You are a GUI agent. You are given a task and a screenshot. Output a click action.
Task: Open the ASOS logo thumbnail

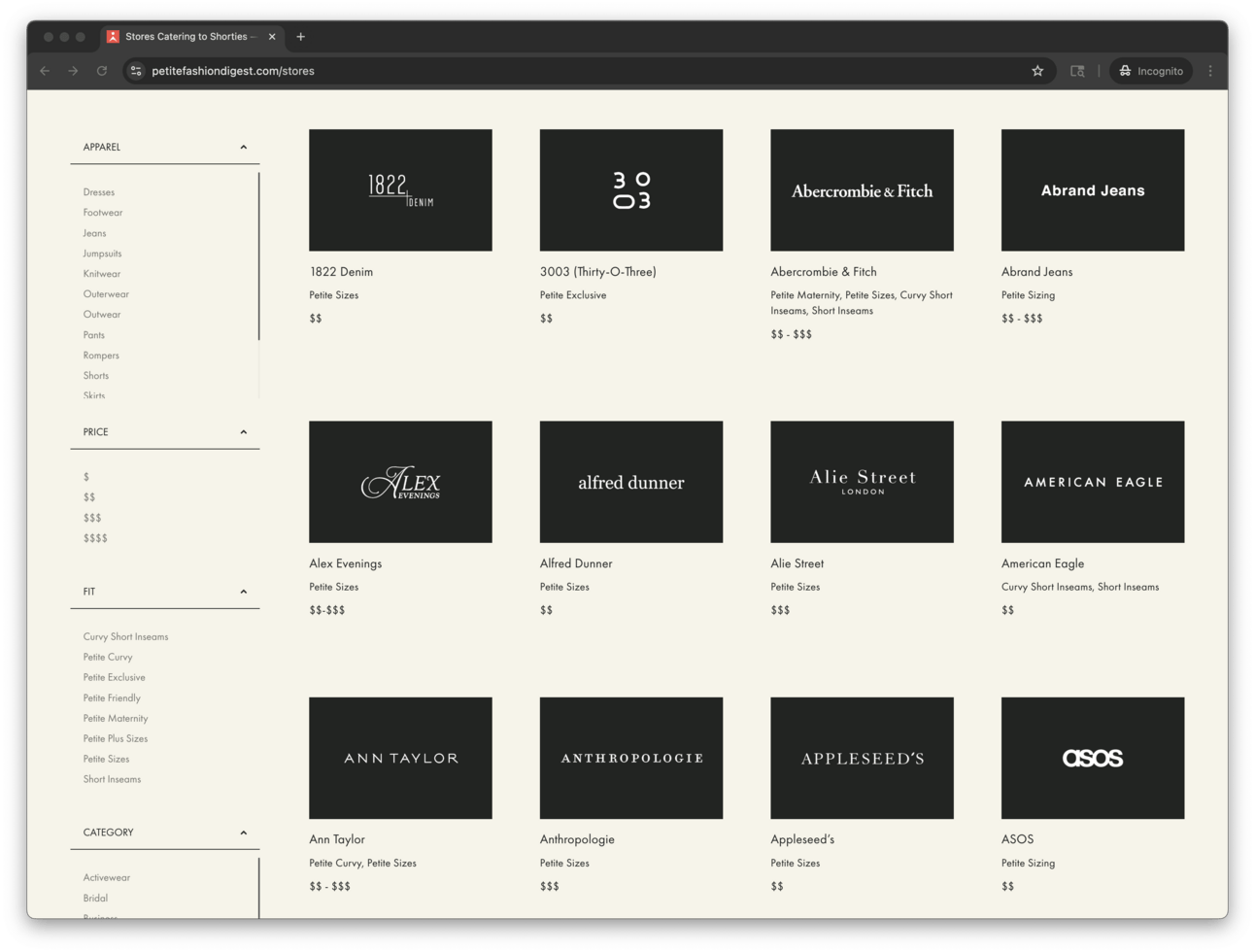1093,758
